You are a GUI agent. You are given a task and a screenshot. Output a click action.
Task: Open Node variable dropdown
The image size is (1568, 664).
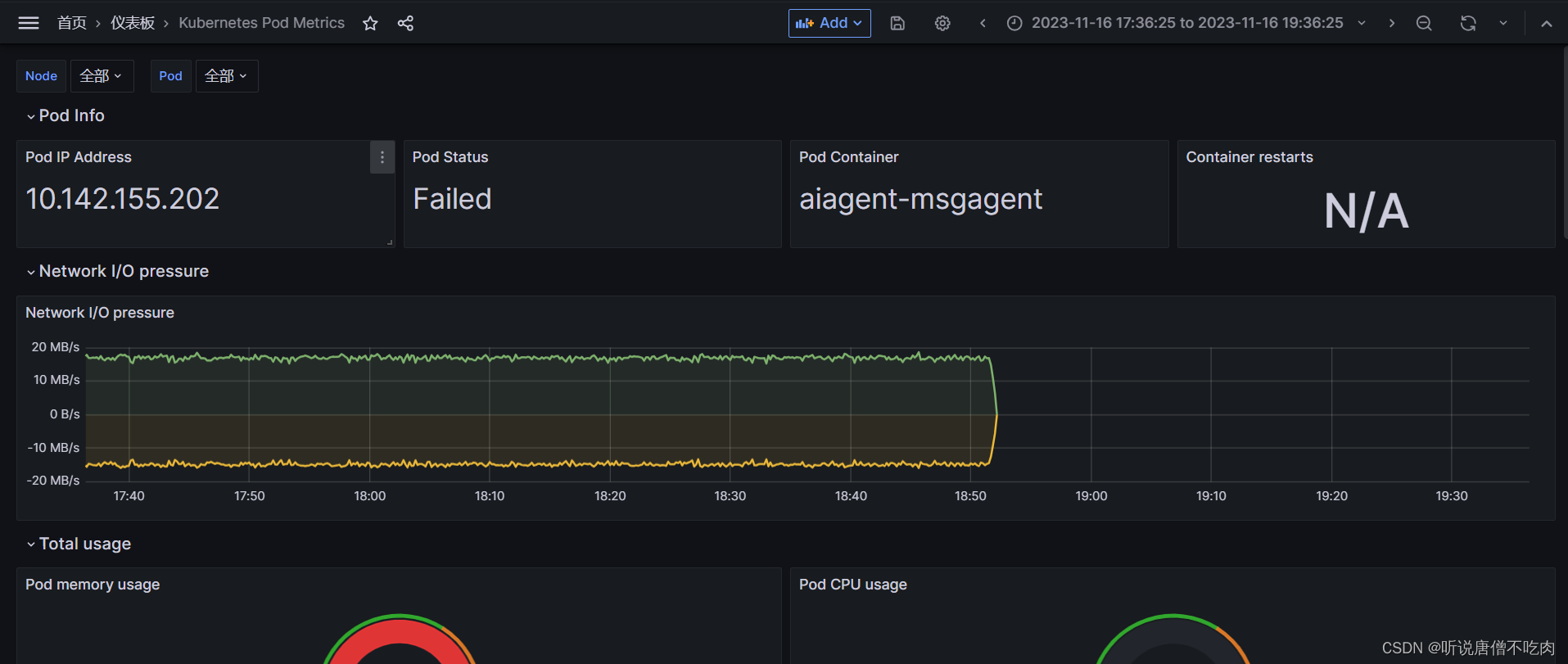click(x=102, y=76)
